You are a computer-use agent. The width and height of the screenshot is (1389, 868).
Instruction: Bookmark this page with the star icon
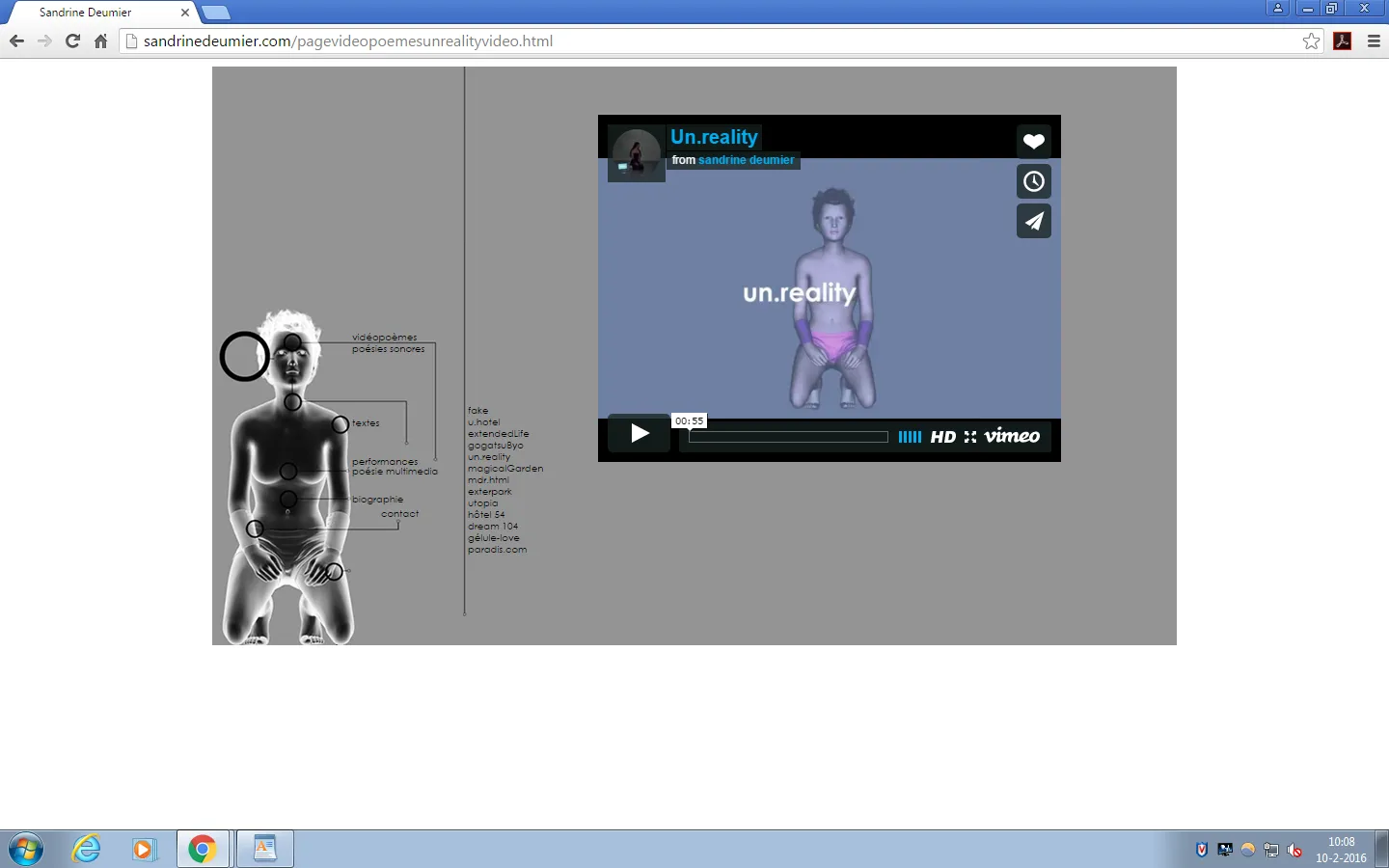(1311, 41)
